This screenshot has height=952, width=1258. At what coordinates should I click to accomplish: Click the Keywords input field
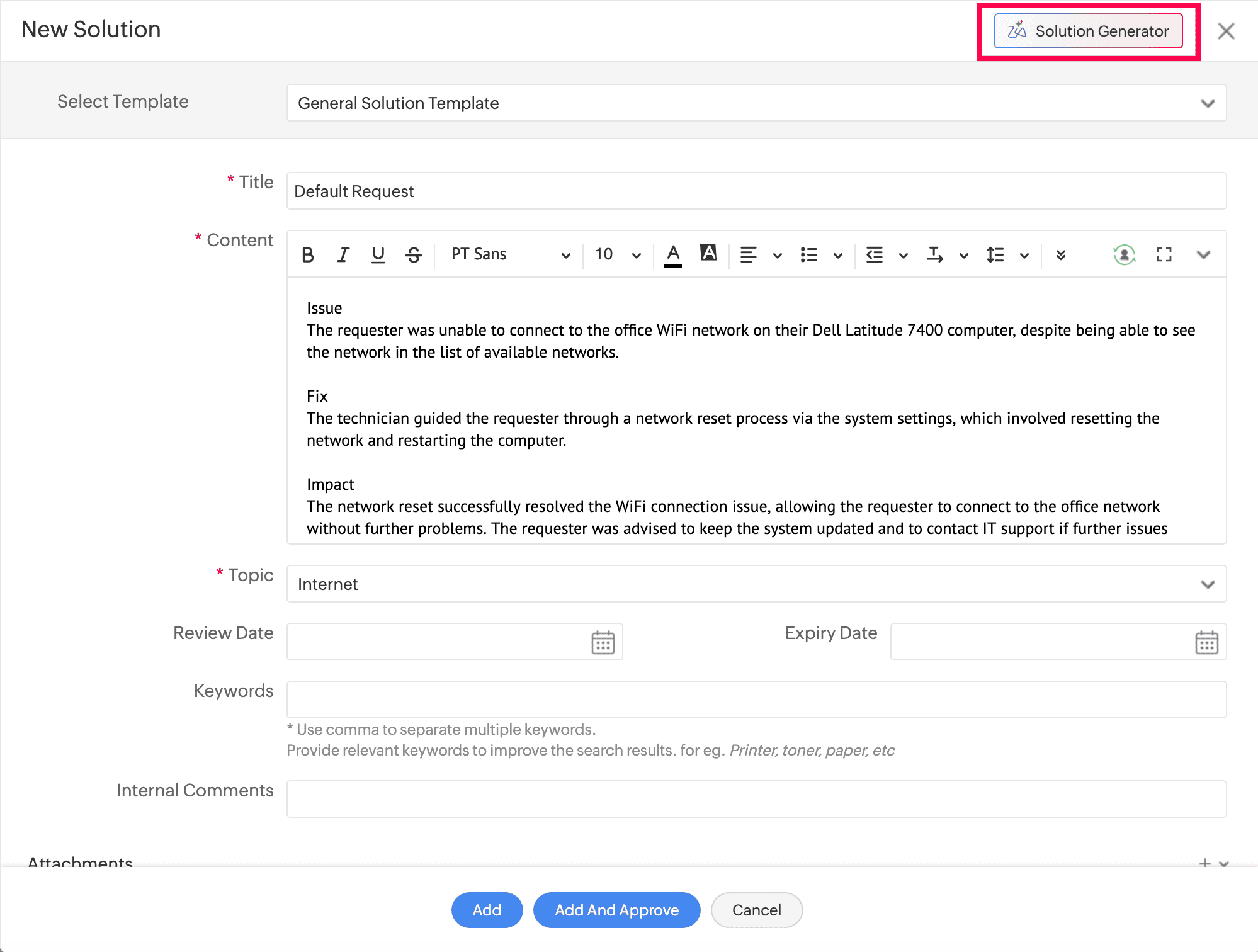coord(756,700)
